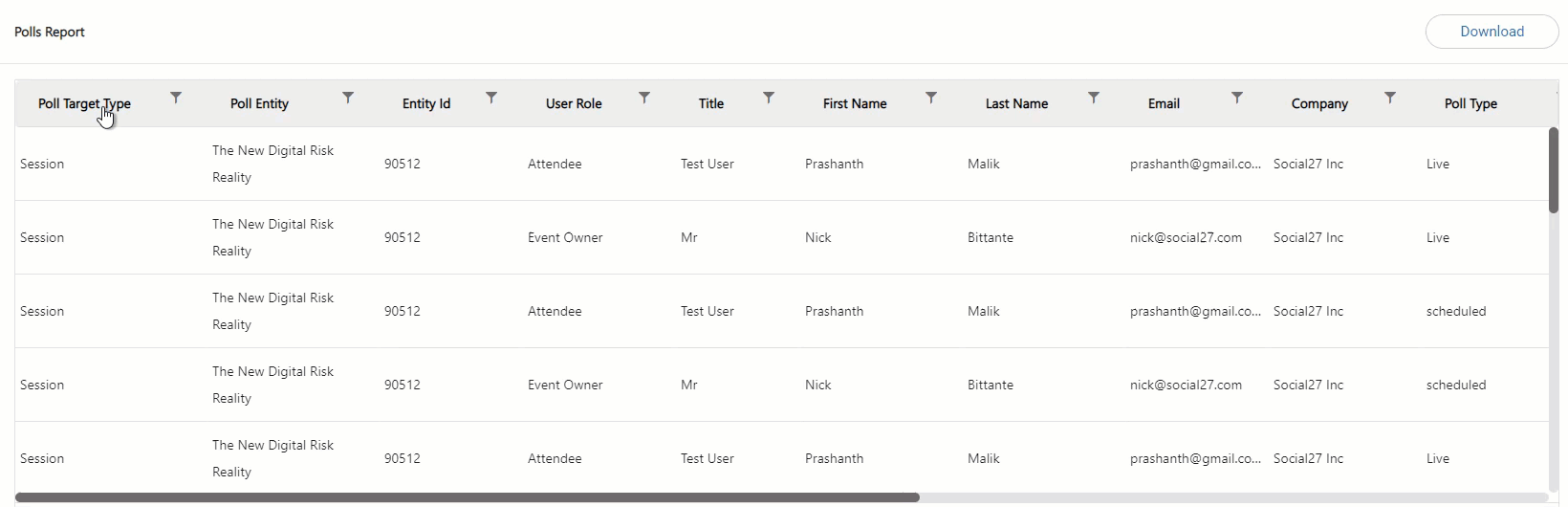This screenshot has height=507, width=1568.
Task: Sort table by Poll Entity header
Action: tap(259, 103)
